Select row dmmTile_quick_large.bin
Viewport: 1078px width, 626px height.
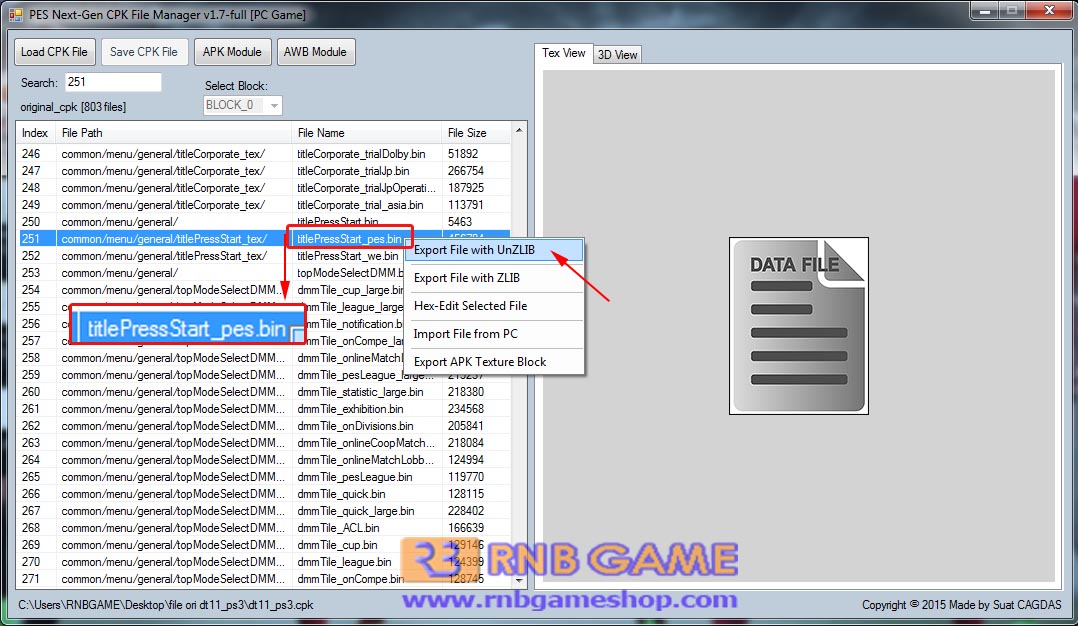(x=263, y=511)
